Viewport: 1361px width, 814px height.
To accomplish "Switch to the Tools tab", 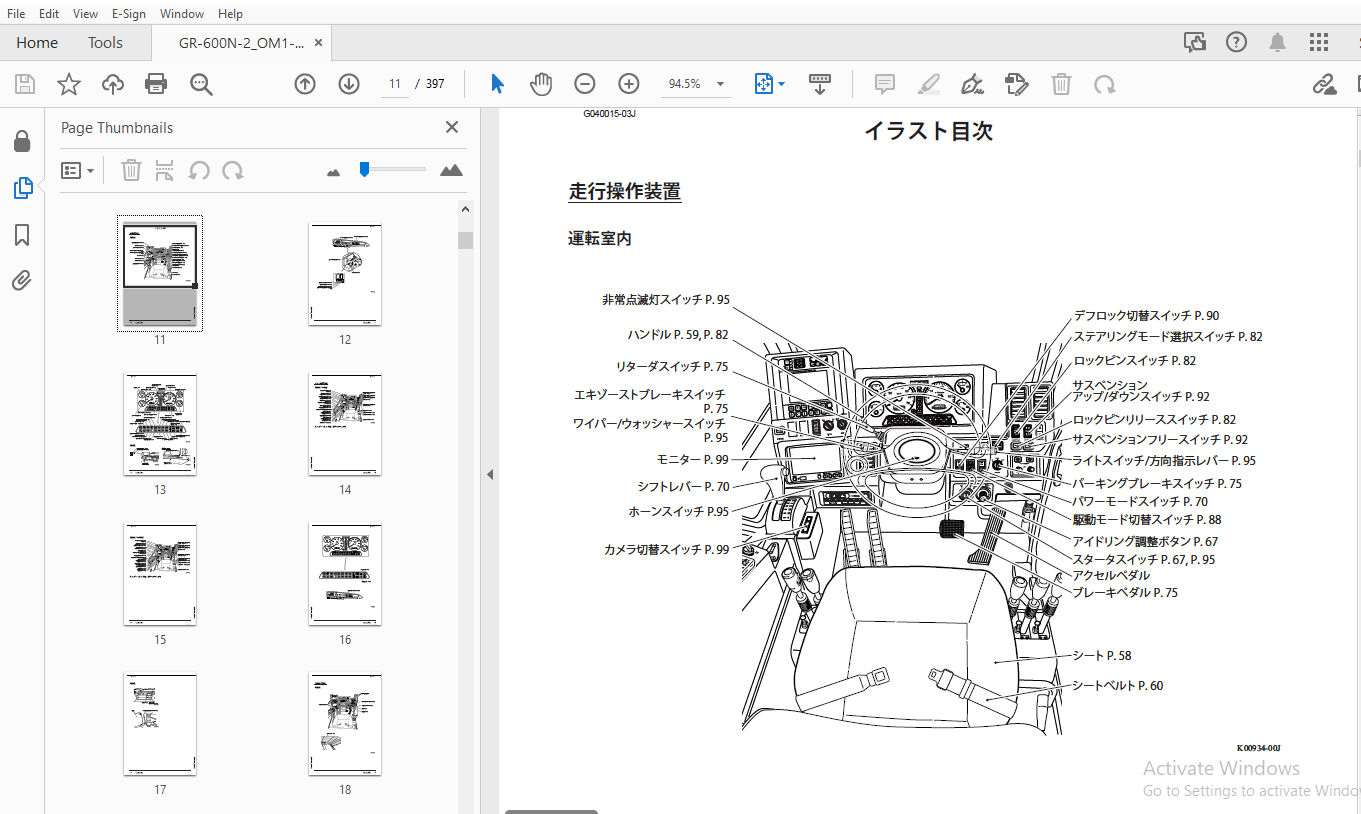I will coord(105,42).
